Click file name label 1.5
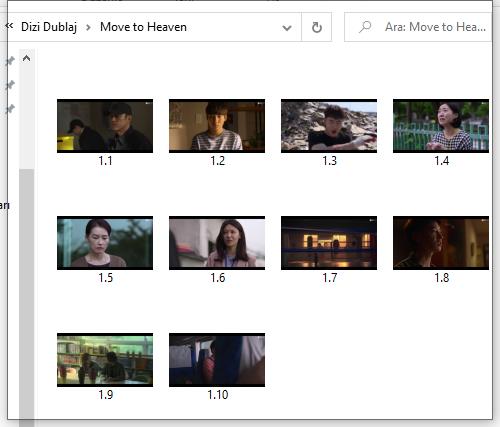The height and width of the screenshot is (427, 500). pos(106,278)
